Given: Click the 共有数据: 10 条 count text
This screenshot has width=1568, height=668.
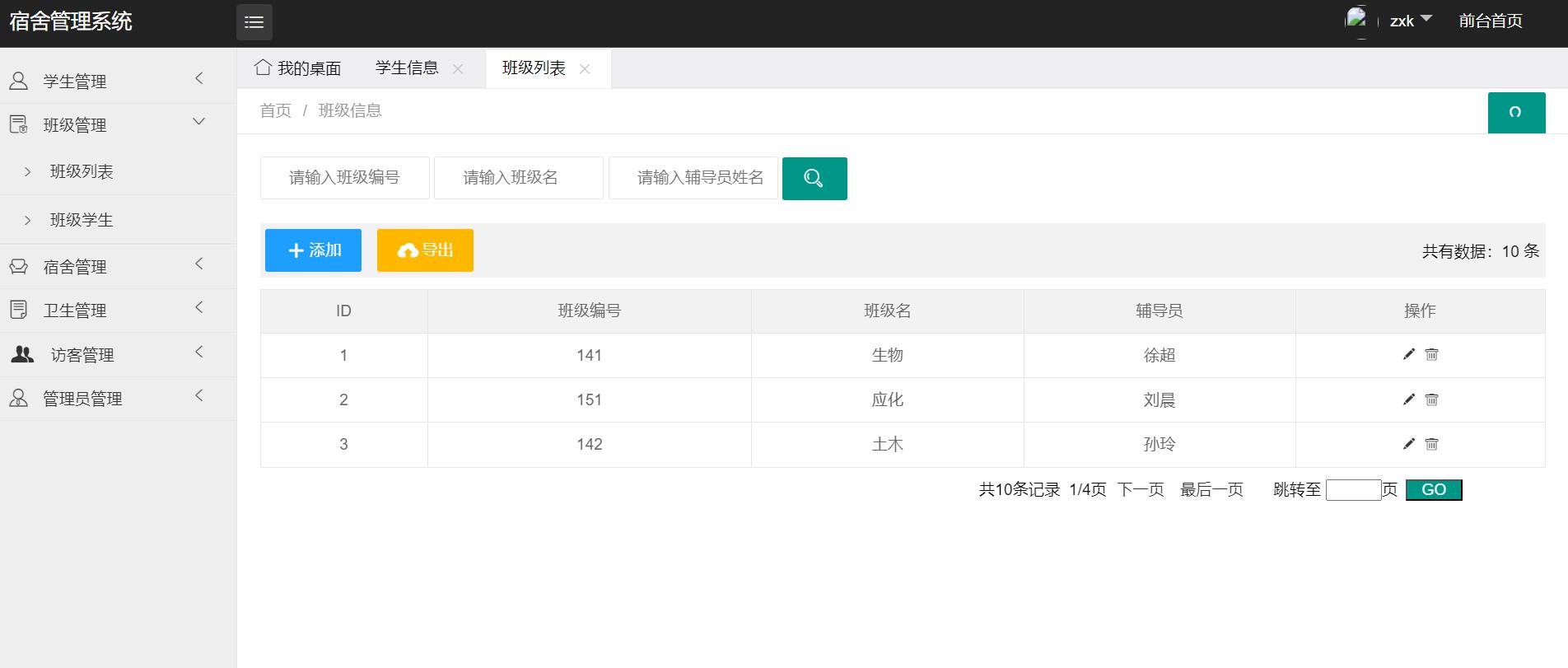Looking at the screenshot, I should tap(1481, 251).
